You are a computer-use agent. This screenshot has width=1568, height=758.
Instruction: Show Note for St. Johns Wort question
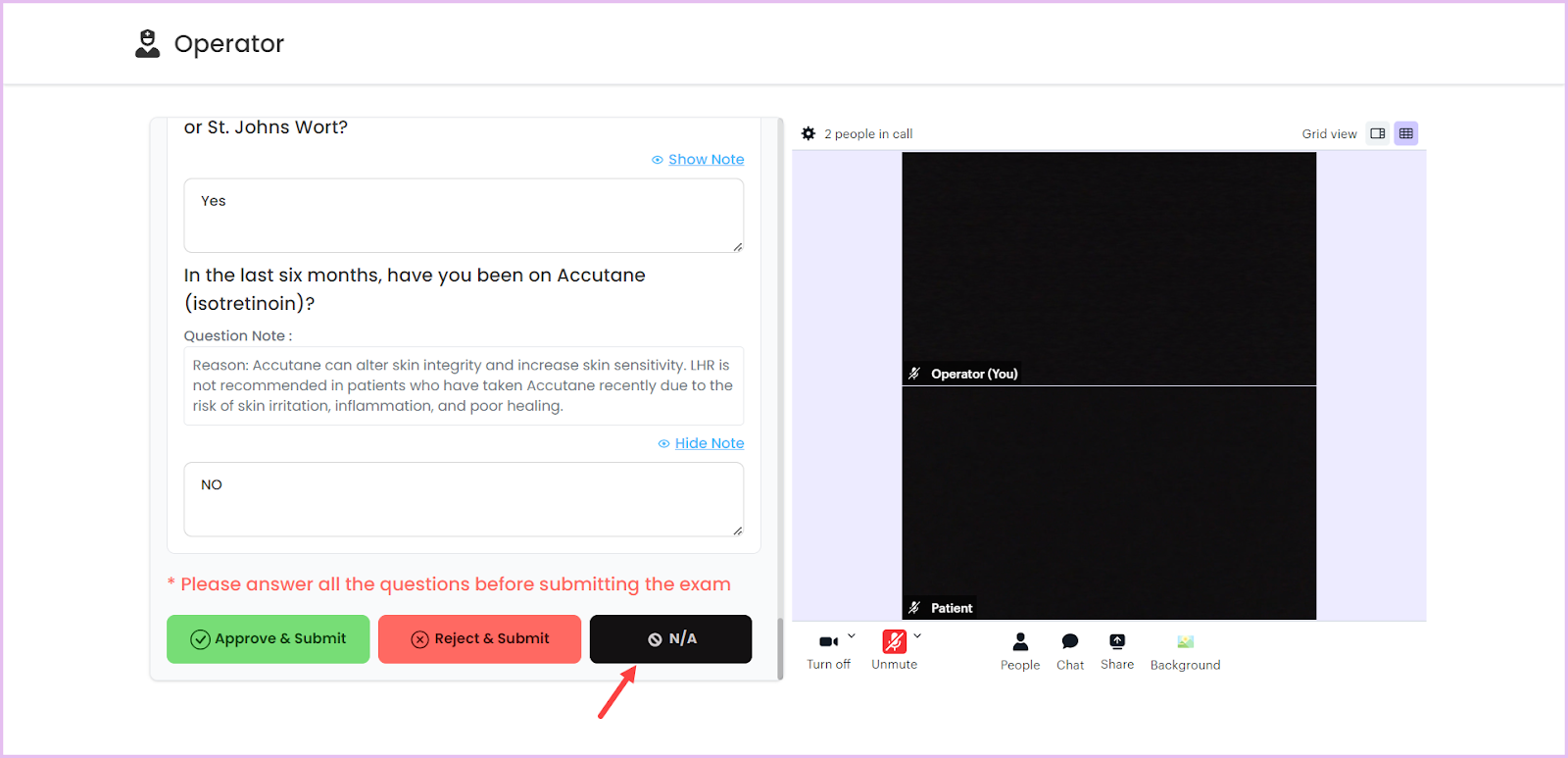click(x=706, y=159)
